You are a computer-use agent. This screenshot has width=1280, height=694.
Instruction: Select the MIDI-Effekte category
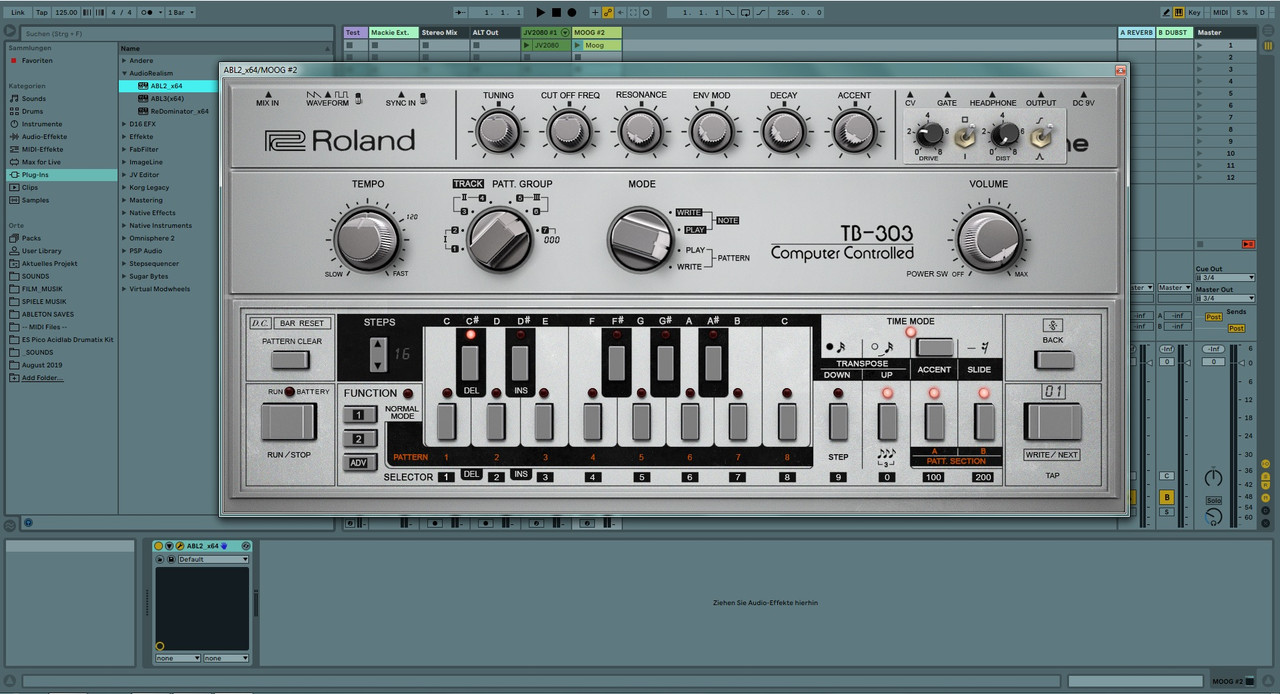coord(43,149)
